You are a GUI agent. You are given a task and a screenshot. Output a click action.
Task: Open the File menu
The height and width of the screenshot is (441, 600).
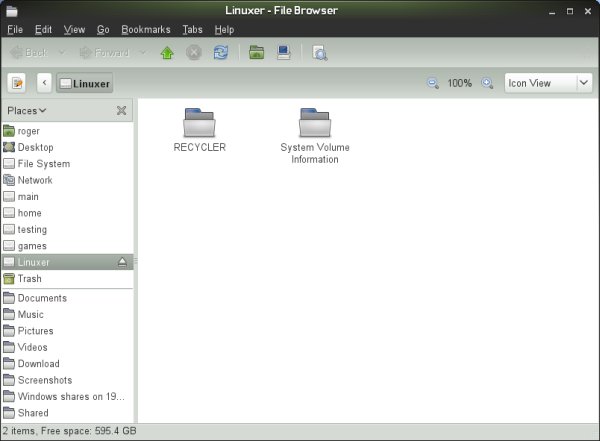pyautogui.click(x=15, y=29)
